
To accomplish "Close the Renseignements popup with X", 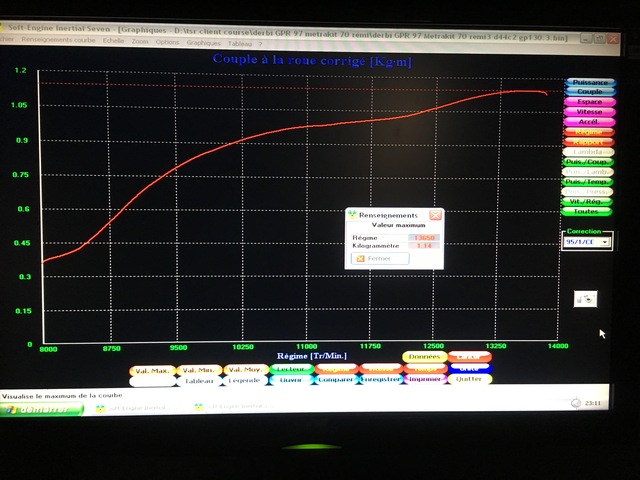I will [x=435, y=215].
